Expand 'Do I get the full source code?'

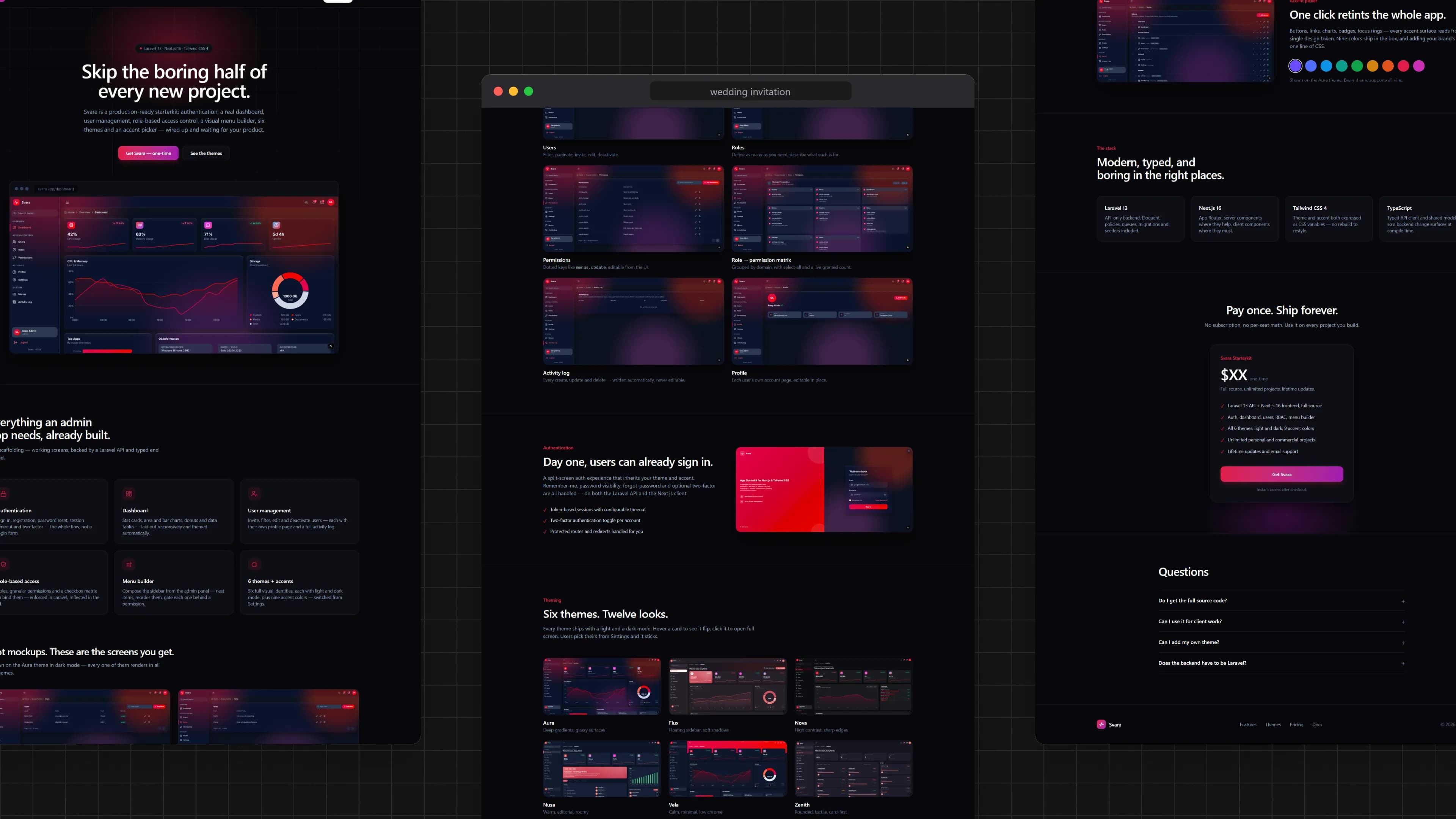(x=1281, y=601)
